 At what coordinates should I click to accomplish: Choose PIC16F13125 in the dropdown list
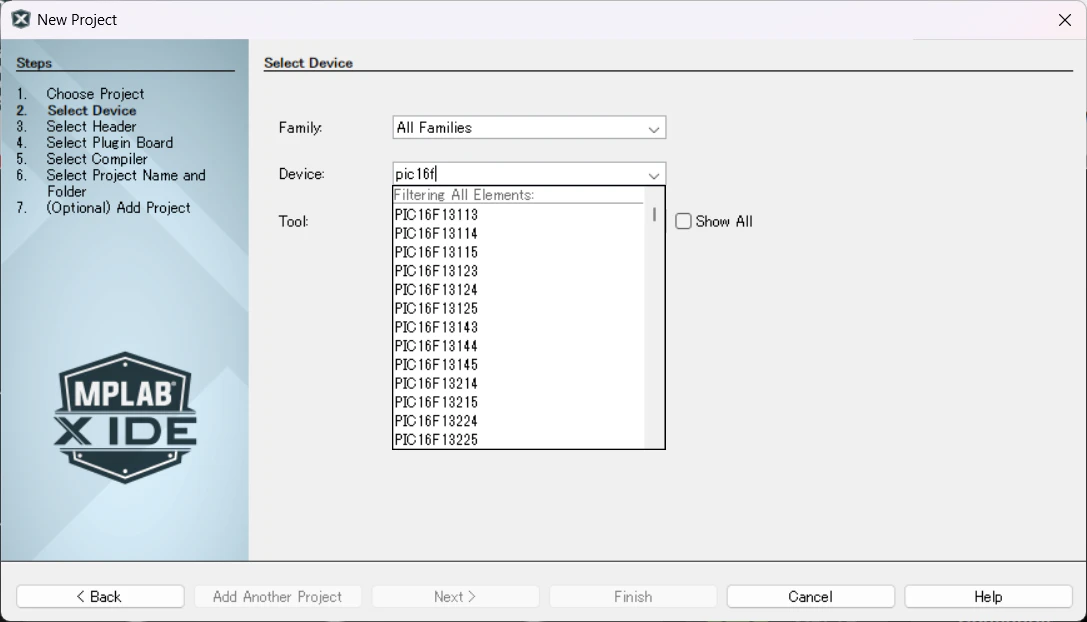click(x=519, y=309)
